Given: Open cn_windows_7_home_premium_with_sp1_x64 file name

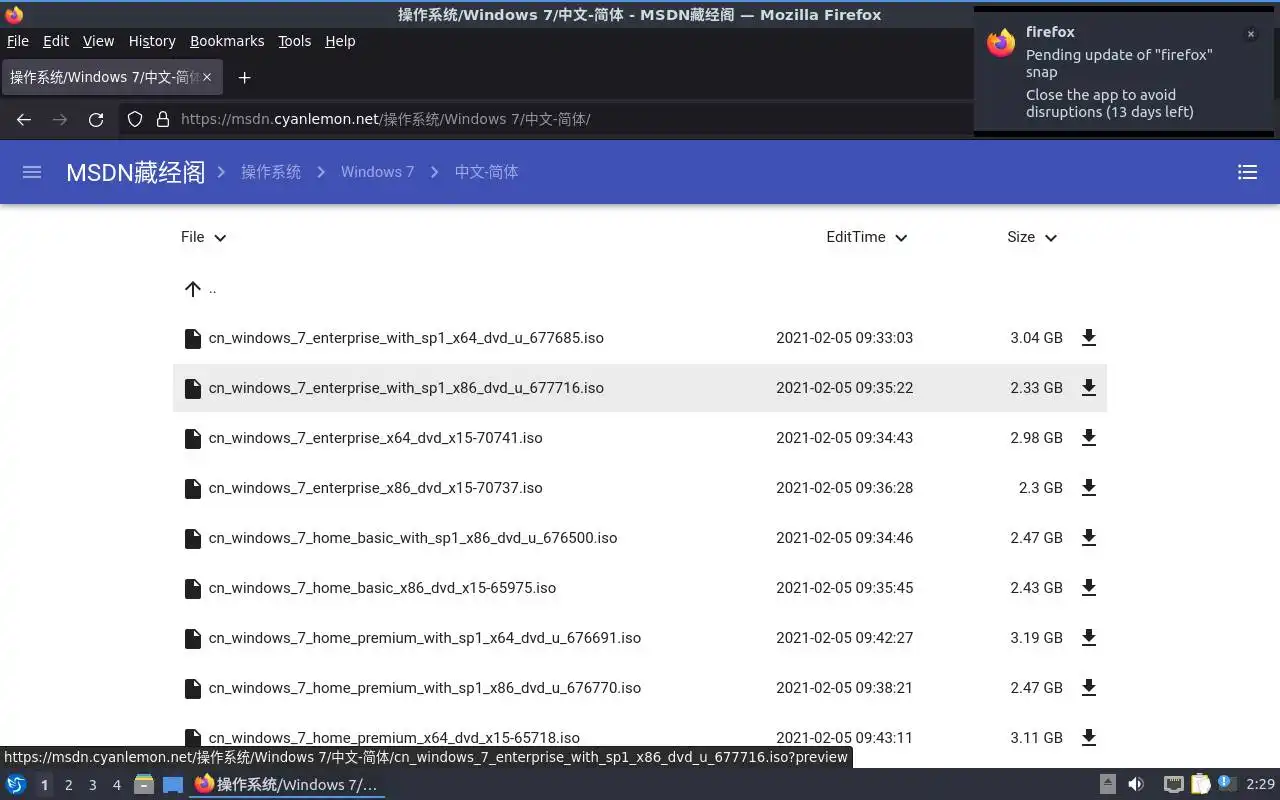Looking at the screenshot, I should (x=425, y=638).
